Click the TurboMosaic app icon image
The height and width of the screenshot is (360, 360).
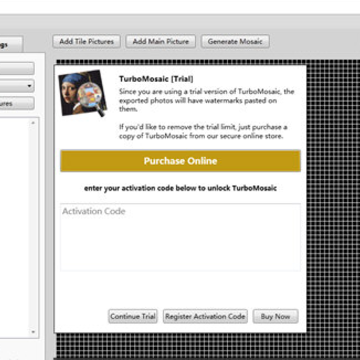[83, 93]
